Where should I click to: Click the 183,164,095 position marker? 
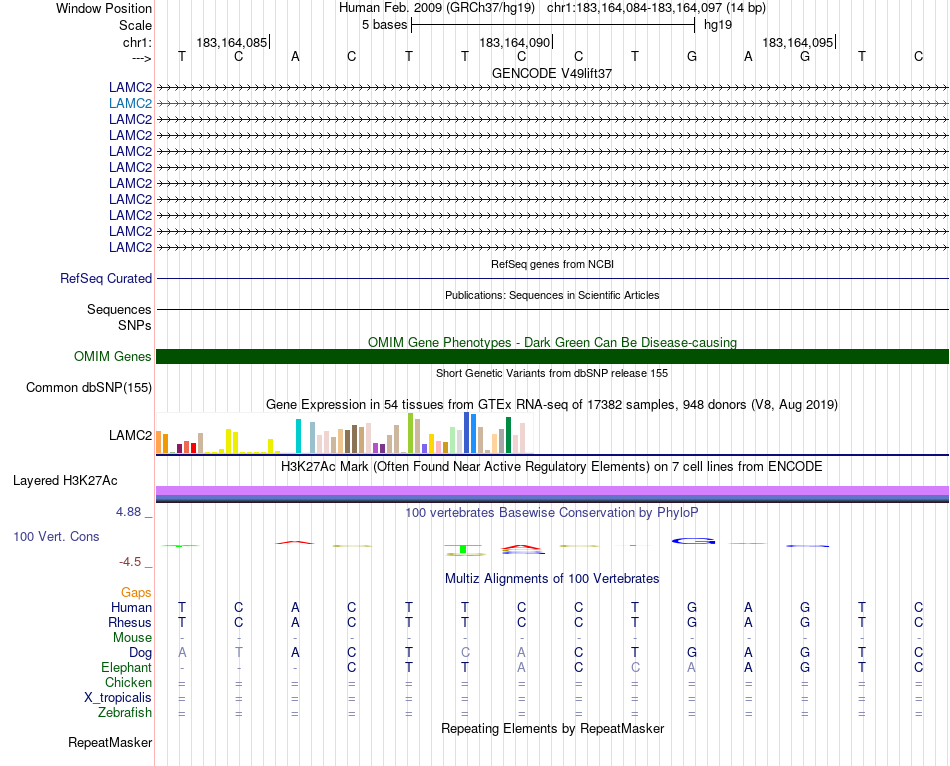[798, 42]
